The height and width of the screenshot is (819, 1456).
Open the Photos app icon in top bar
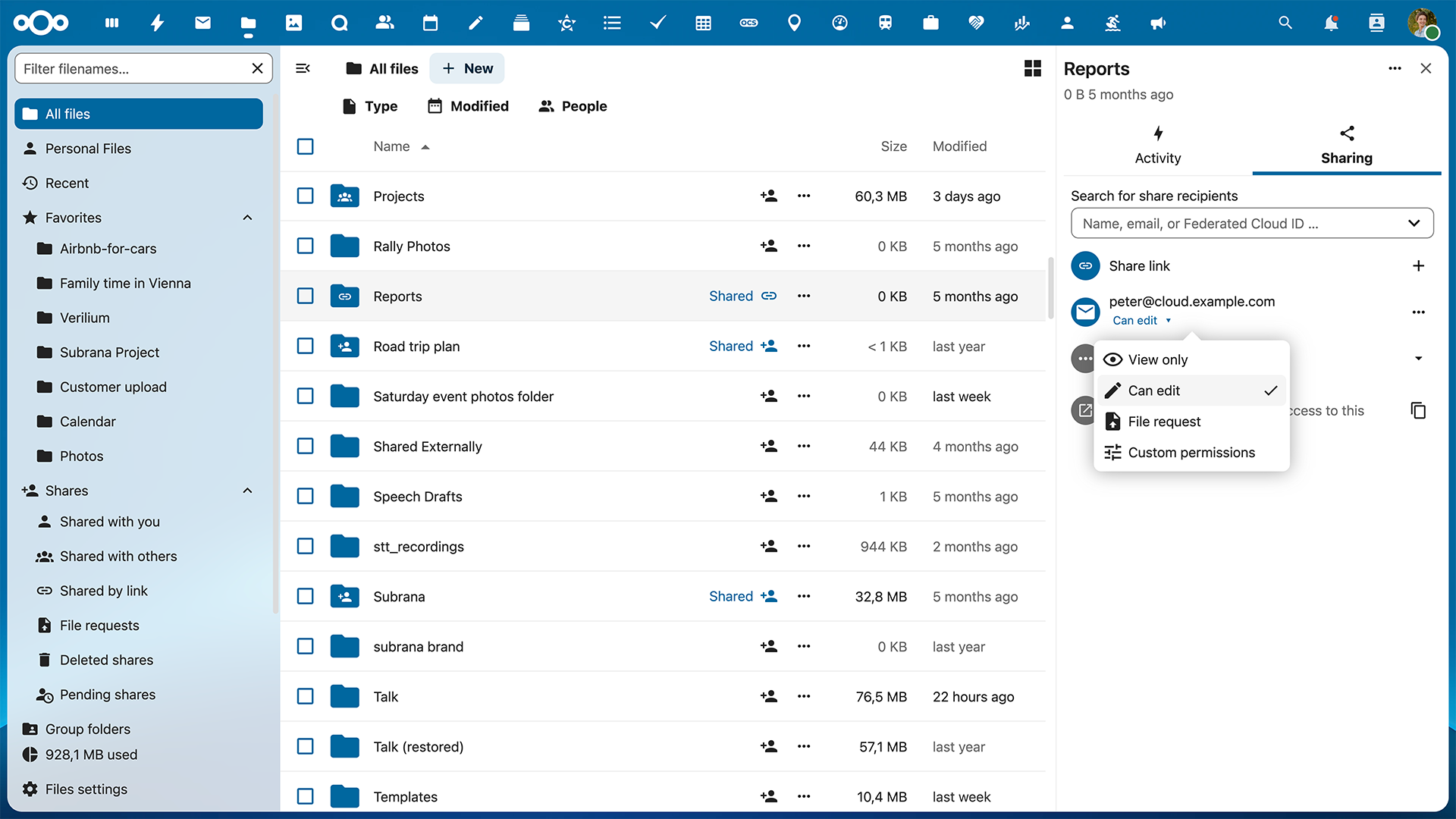(293, 23)
